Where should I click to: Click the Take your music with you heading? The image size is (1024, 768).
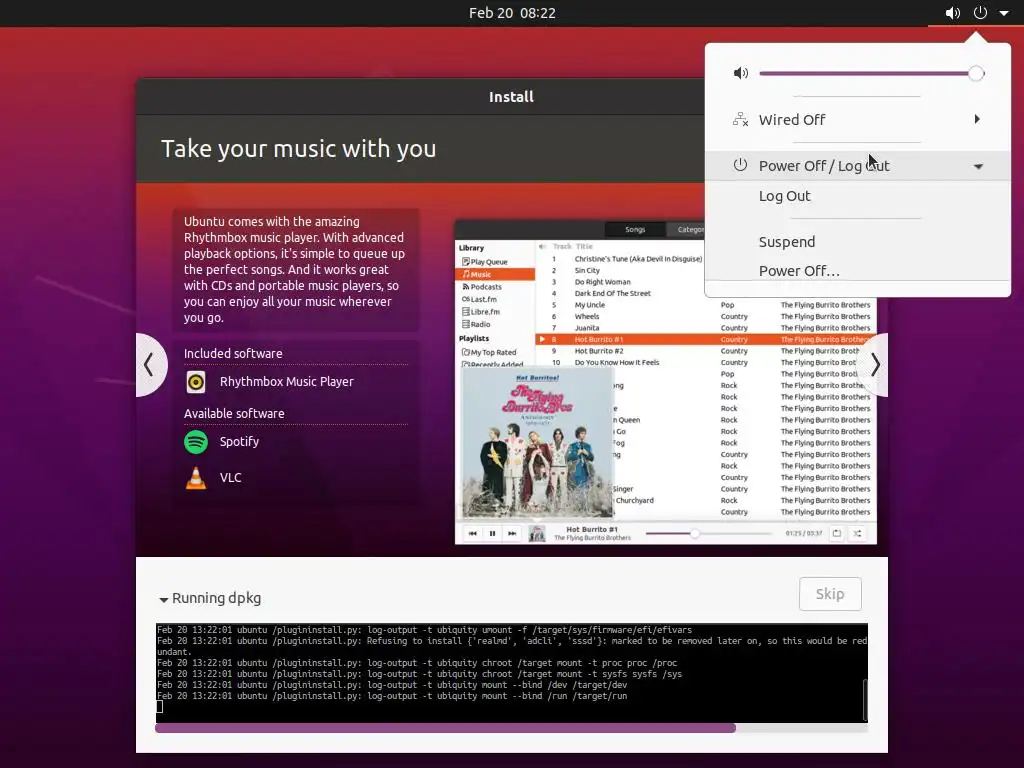pos(298,149)
